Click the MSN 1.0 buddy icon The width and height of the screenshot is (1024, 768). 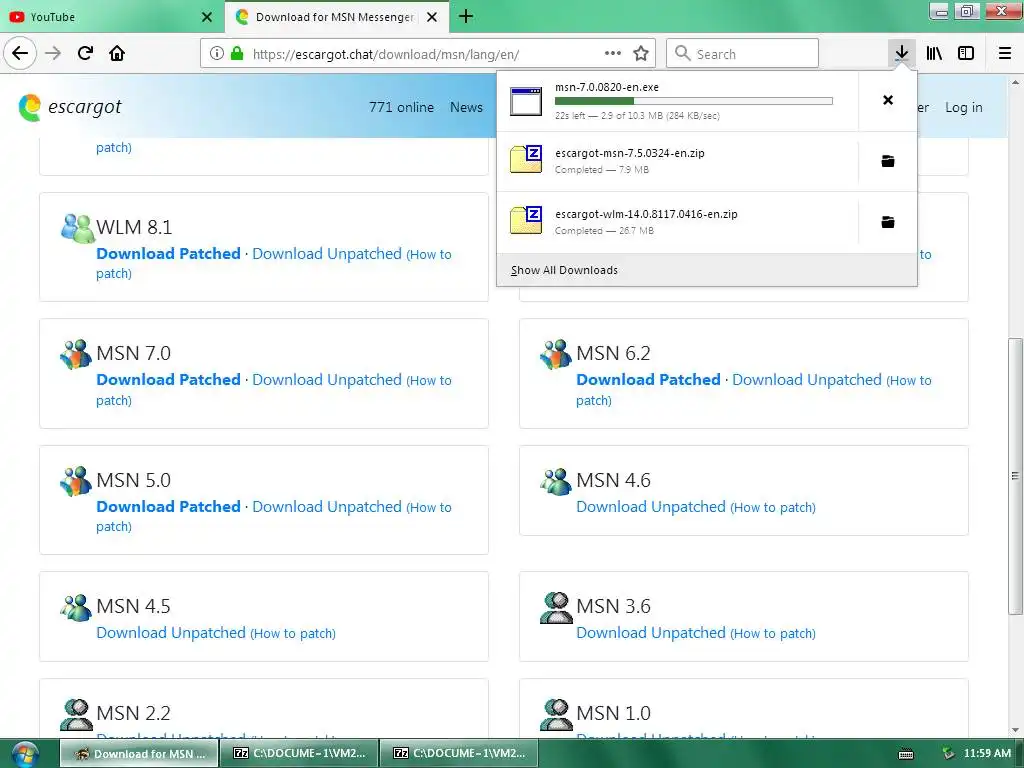(556, 714)
